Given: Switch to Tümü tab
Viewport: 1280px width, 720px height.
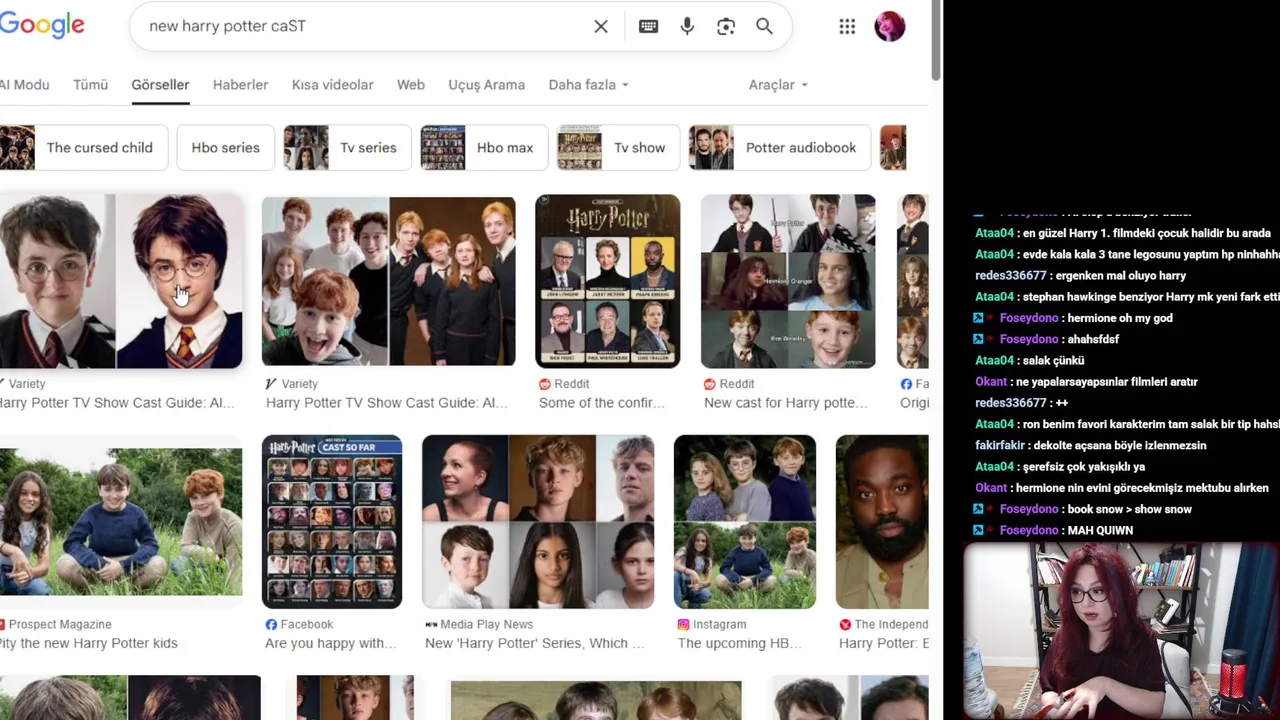Looking at the screenshot, I should 90,85.
